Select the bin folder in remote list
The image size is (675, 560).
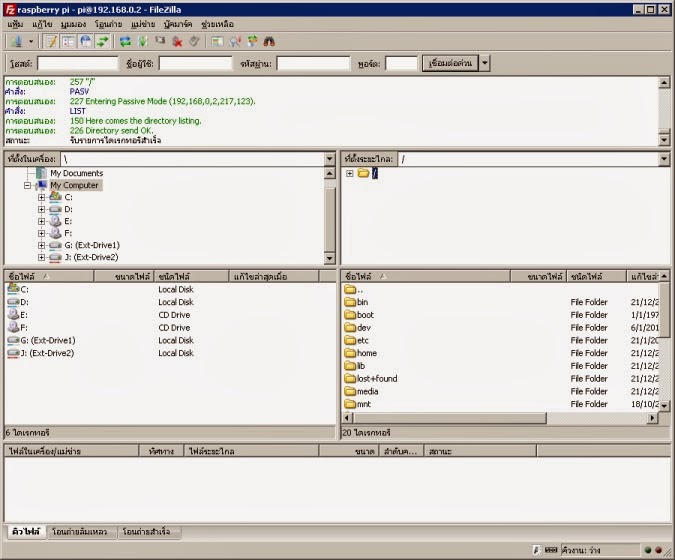coord(362,302)
